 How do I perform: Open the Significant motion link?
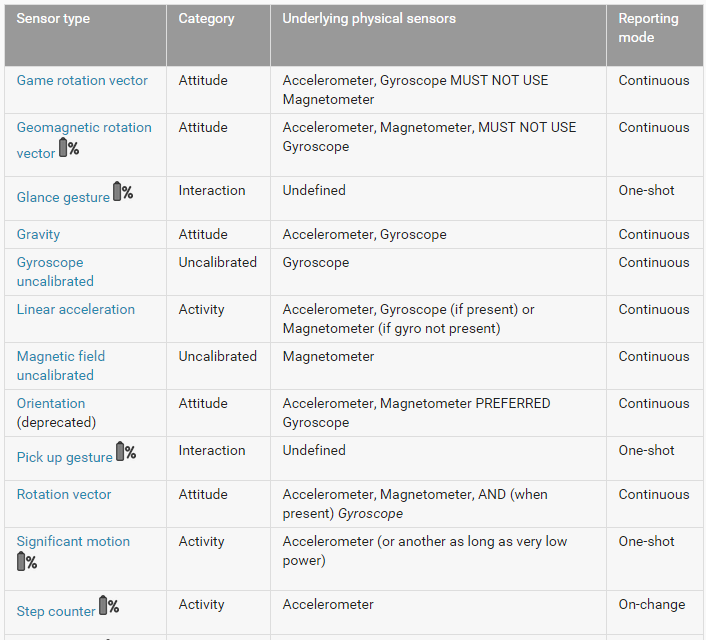click(x=73, y=541)
